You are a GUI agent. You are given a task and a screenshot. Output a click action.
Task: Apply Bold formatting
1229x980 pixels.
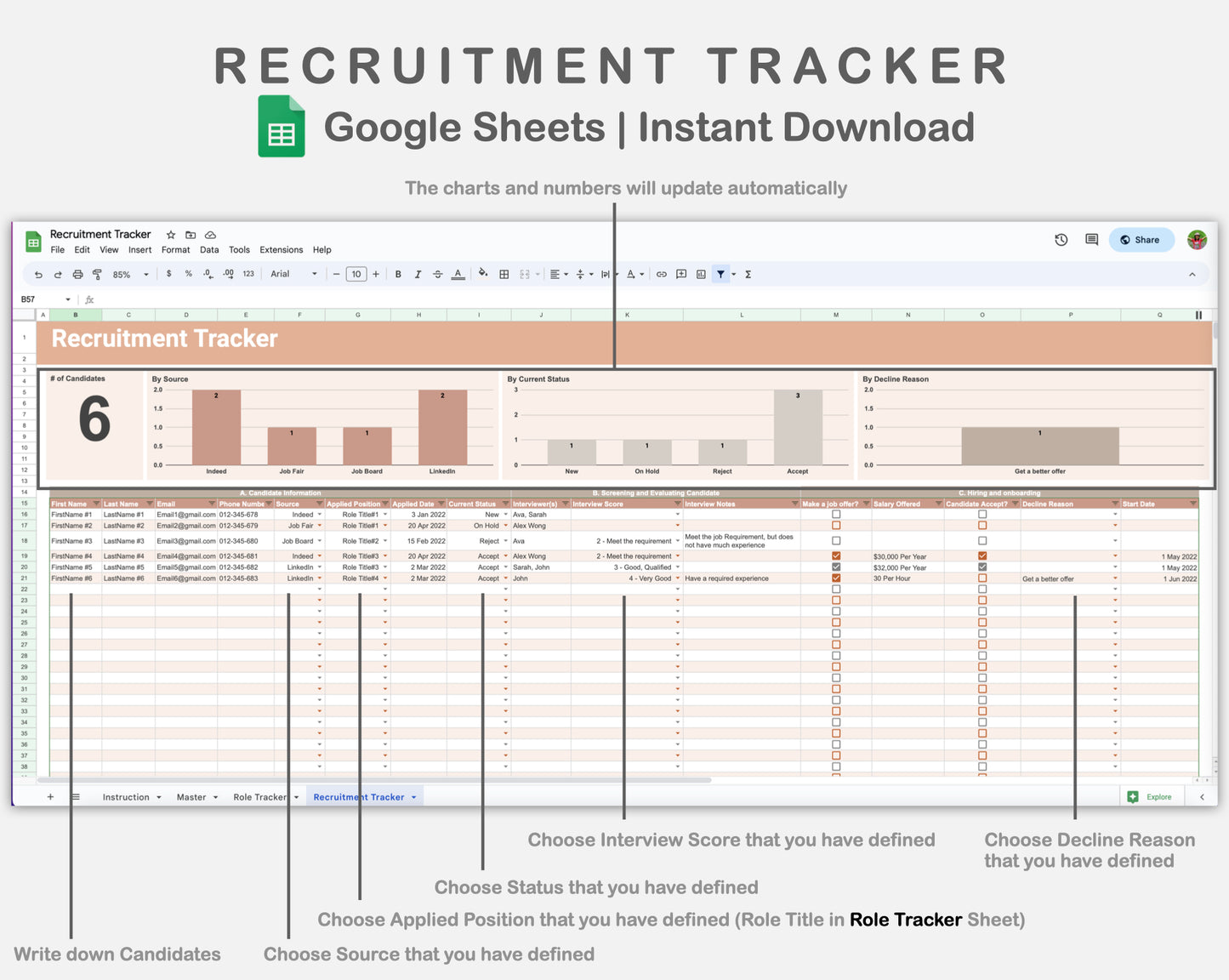tap(398, 274)
